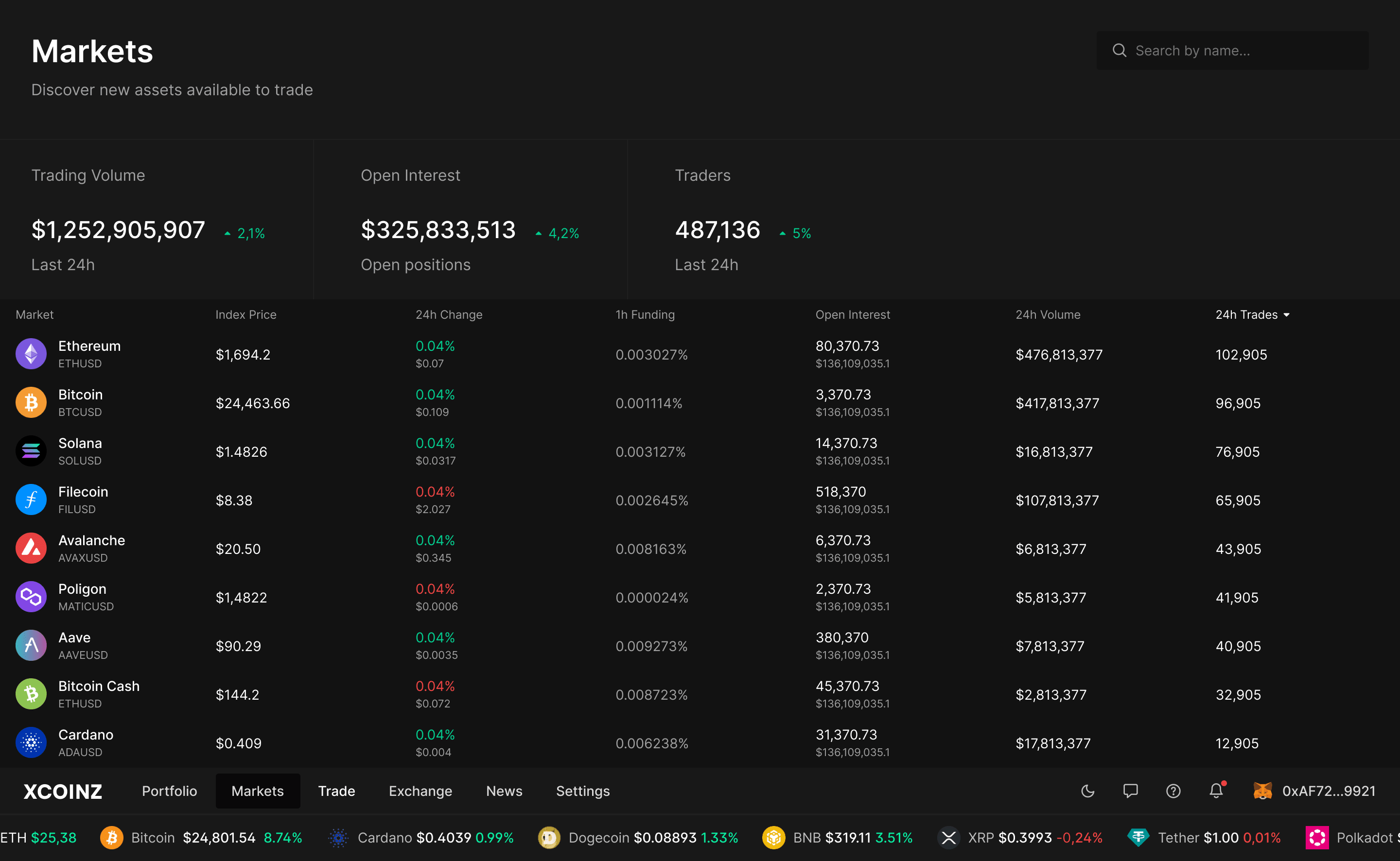The height and width of the screenshot is (861, 1400).
Task: Sort by the 24h Change column header
Action: pyautogui.click(x=449, y=314)
